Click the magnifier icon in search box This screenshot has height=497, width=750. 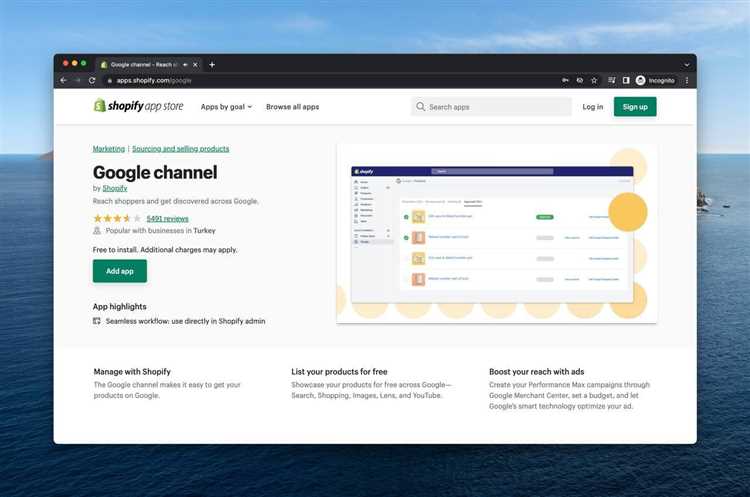(x=420, y=107)
